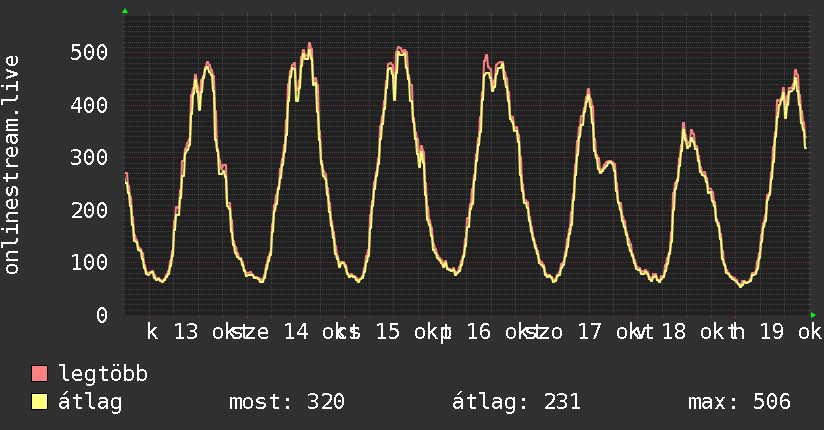
Task: Click the x-axis date label 17
Action: [x=590, y=332]
